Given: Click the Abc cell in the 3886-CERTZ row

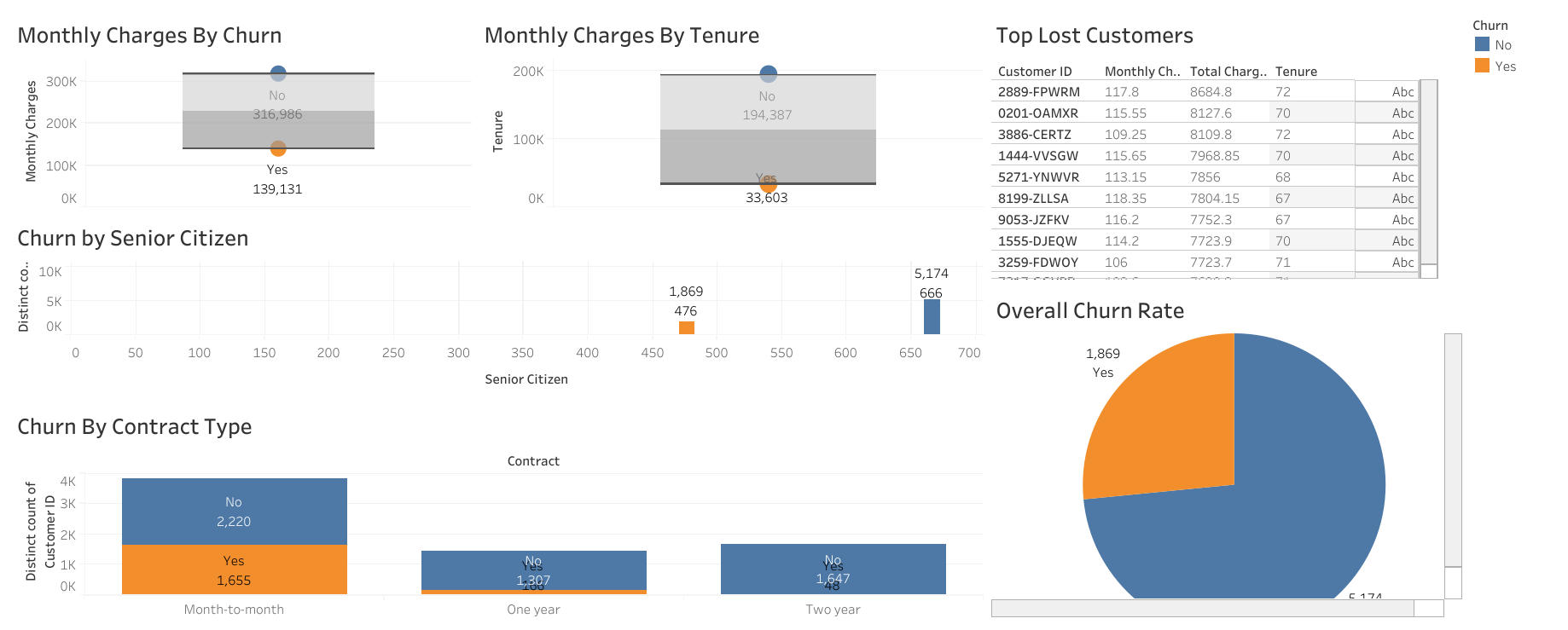Looking at the screenshot, I should click(1402, 135).
